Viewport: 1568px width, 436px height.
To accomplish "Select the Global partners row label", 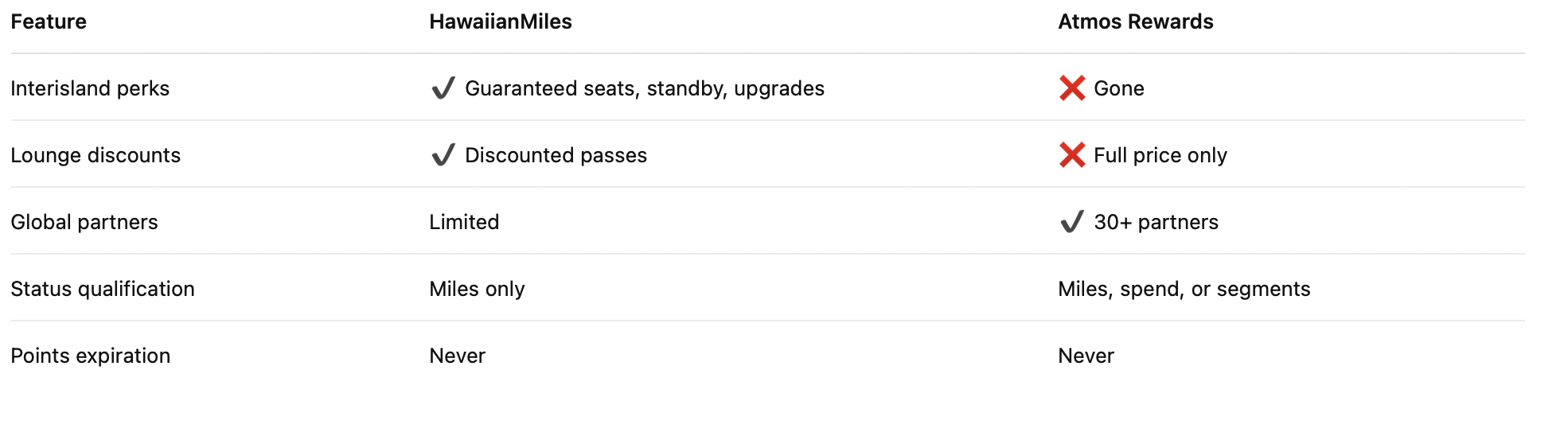I will (84, 222).
